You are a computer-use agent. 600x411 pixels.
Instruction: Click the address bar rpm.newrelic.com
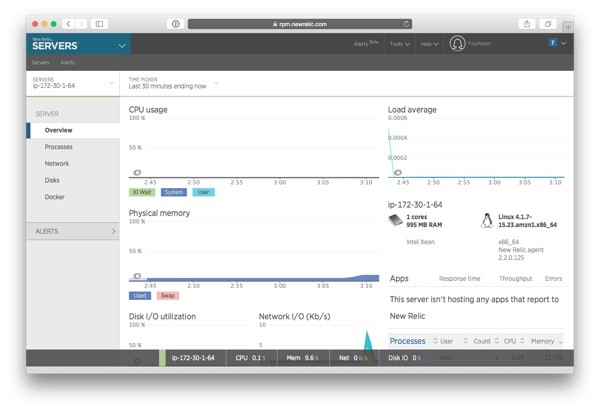(300, 24)
